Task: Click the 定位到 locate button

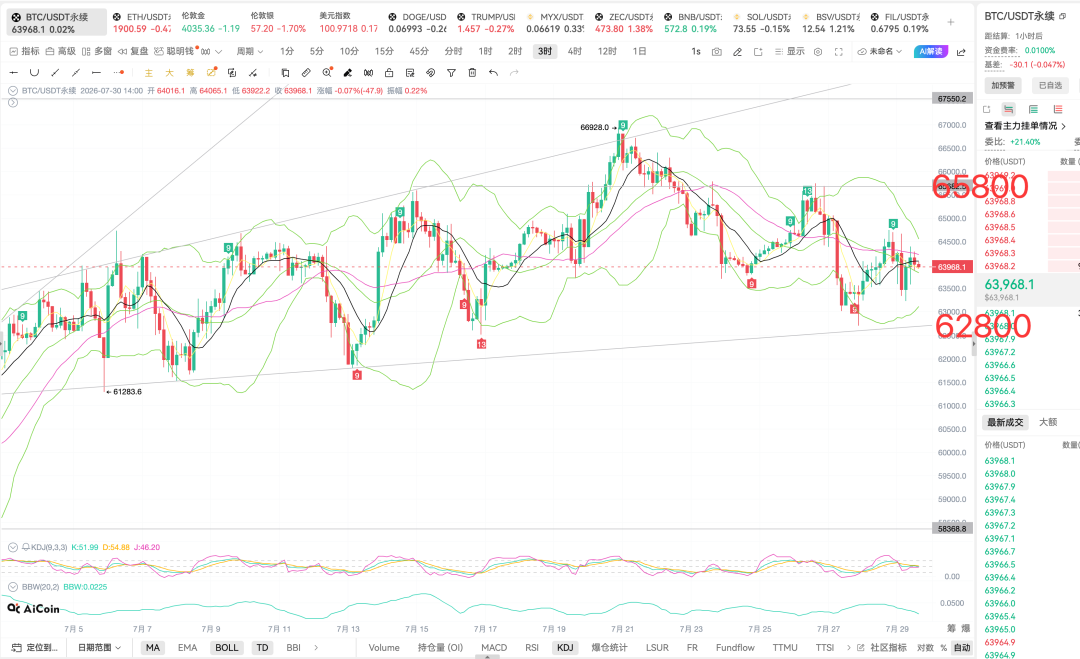Action: click(35, 647)
